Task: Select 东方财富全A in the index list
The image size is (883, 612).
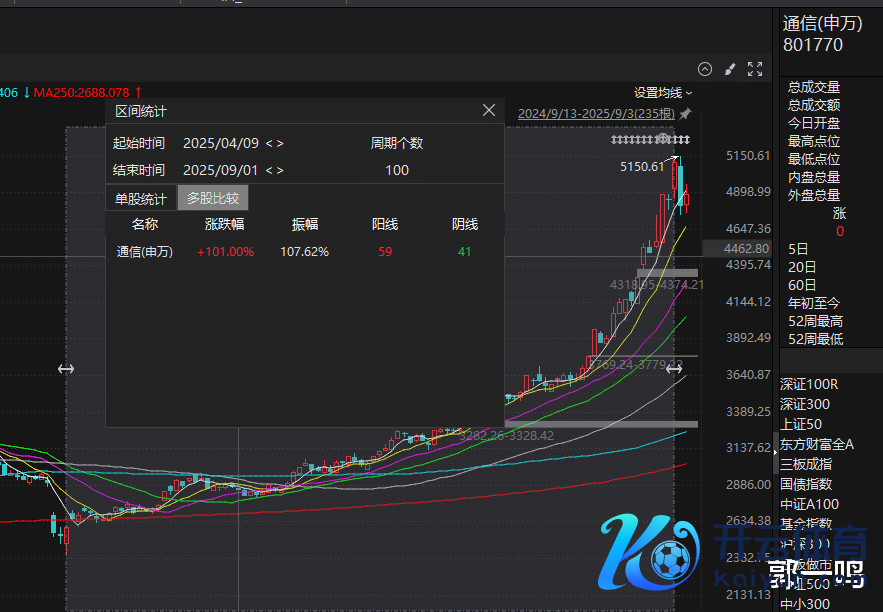Action: [817, 444]
